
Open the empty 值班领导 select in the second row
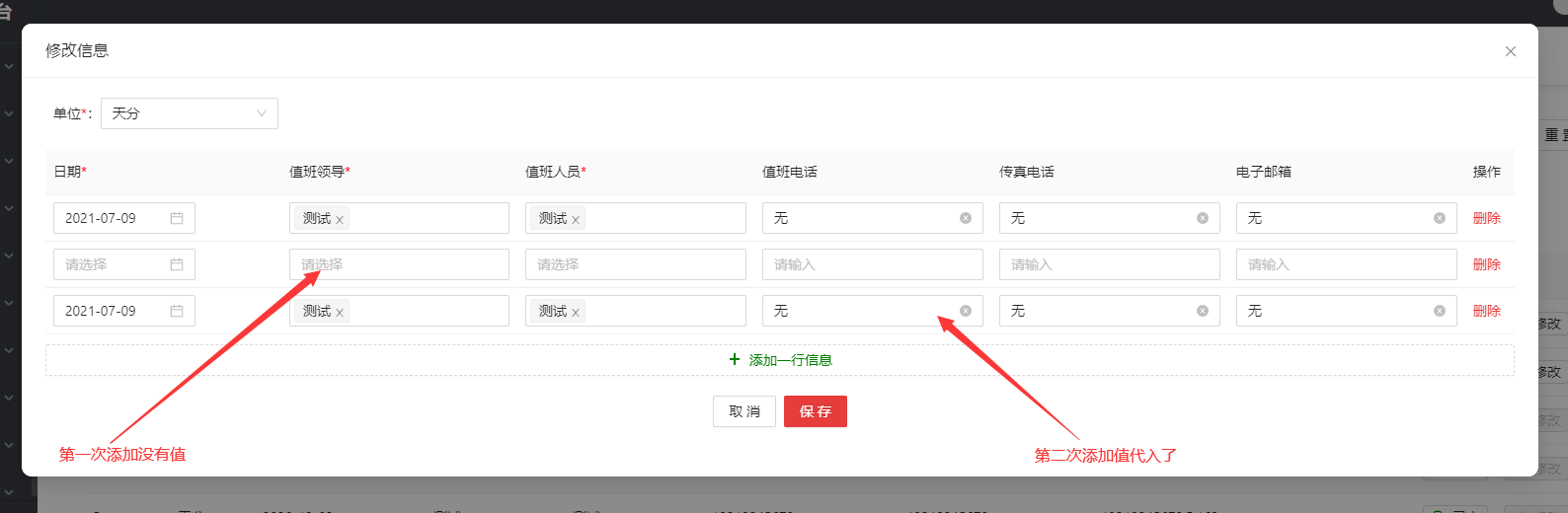click(399, 264)
